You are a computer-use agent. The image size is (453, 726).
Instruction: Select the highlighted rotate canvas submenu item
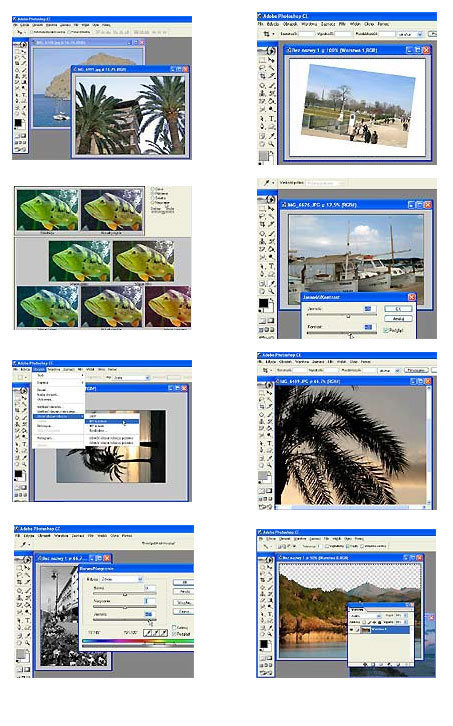pyautogui.click(x=112, y=421)
